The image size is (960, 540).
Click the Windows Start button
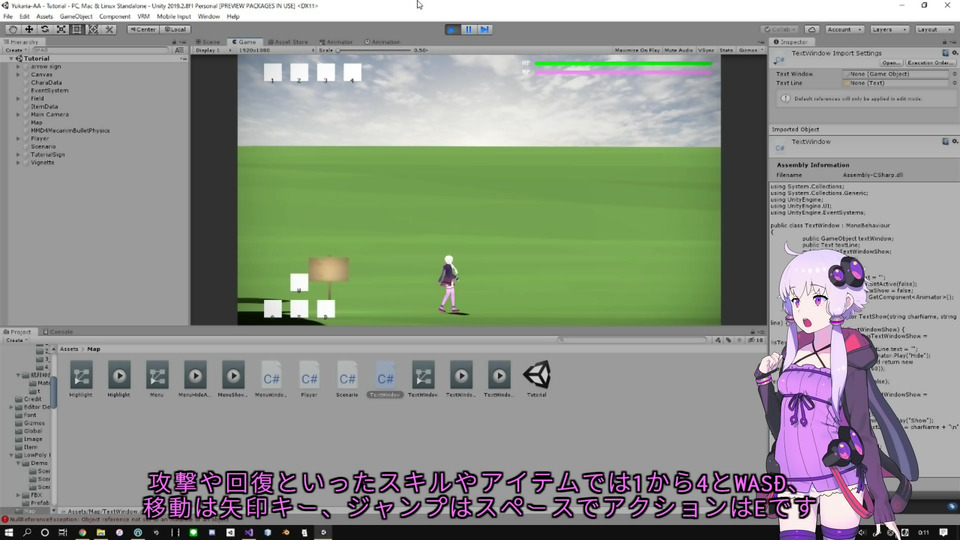9,533
